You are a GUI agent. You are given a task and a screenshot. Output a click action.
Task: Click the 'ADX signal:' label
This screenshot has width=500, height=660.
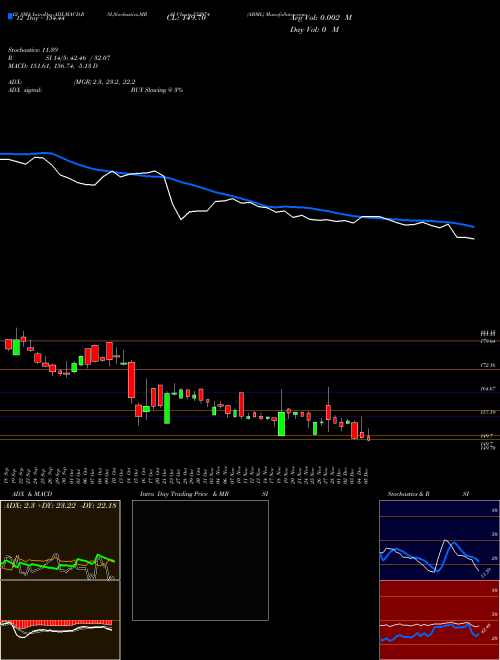[25, 90]
